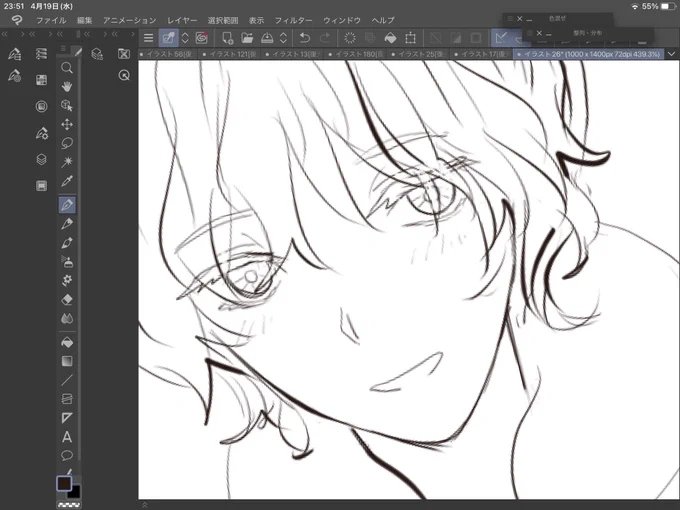Open the document tab list chevron
The height and width of the screenshot is (510, 680).
[672, 54]
